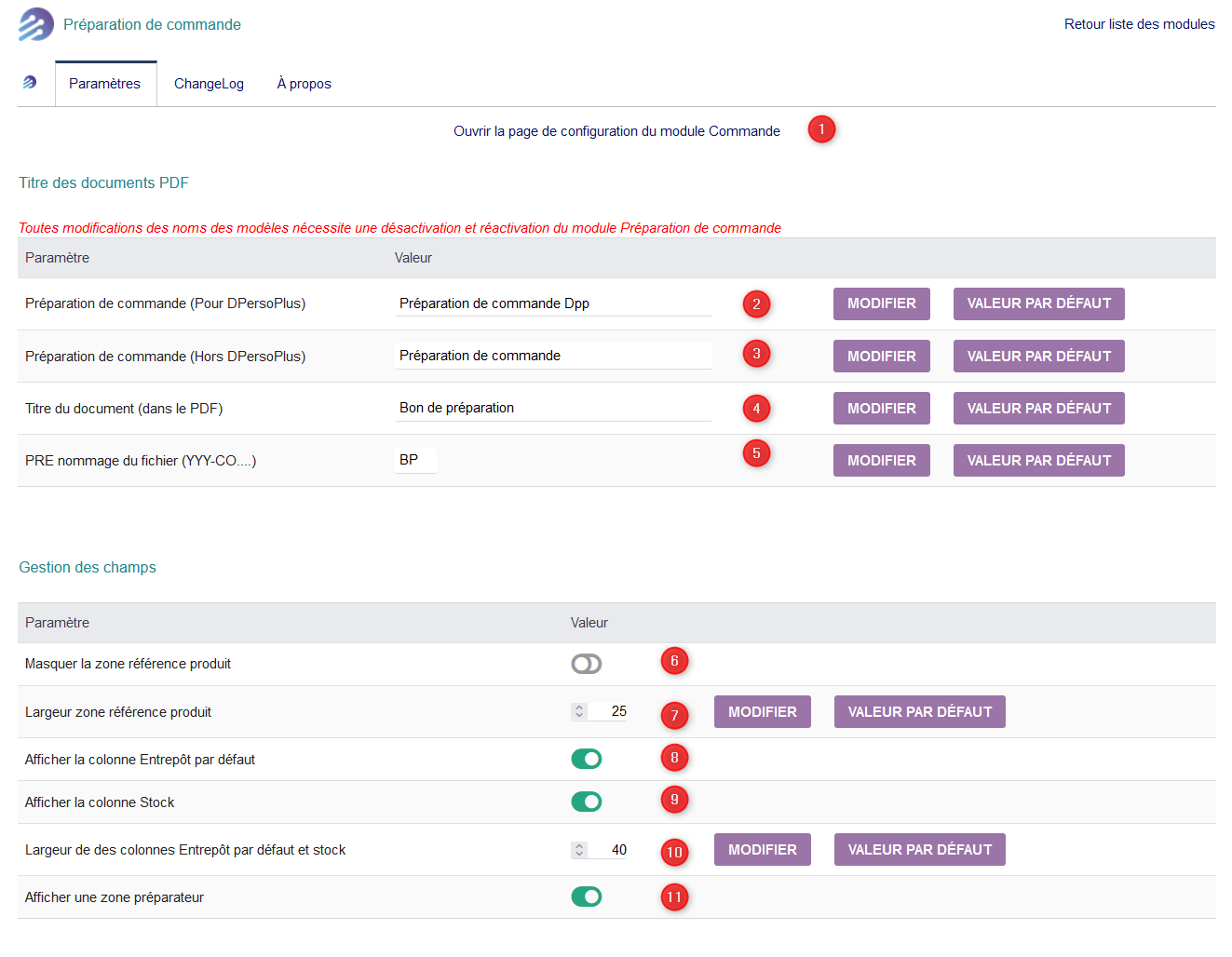Click the module logo next to Préparation de commande

(x=35, y=24)
